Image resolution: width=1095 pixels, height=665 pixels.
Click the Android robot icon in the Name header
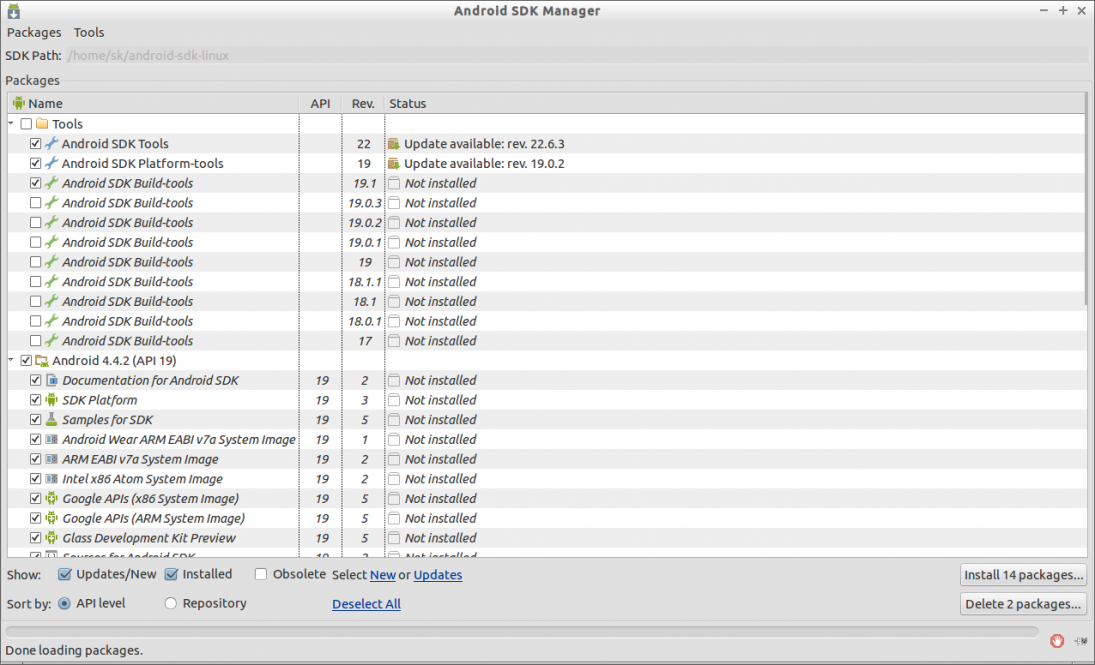pyautogui.click(x=19, y=103)
